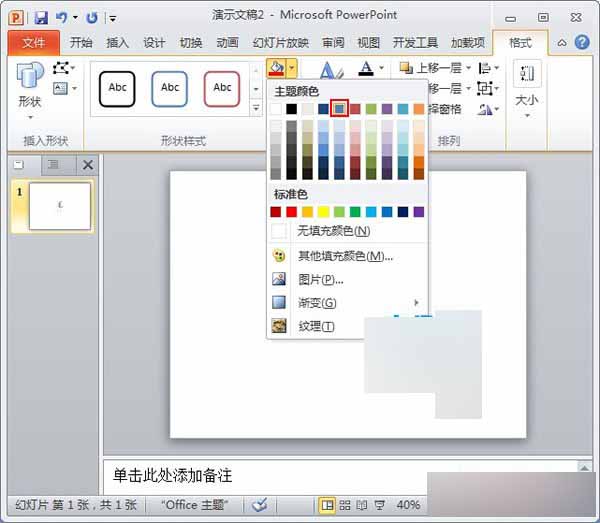
Task: Apply the blue outline Abc shape style
Action: click(170, 89)
